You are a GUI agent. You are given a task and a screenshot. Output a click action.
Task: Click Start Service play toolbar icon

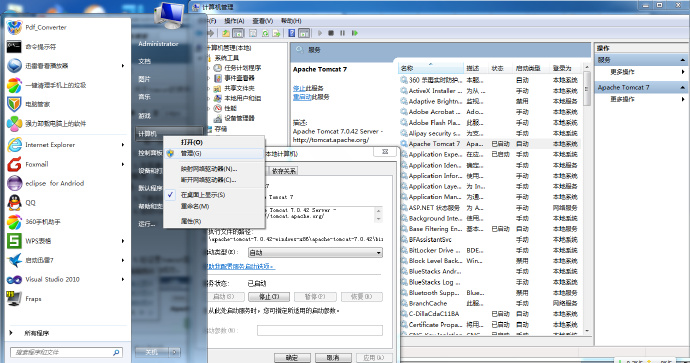click(x=320, y=33)
